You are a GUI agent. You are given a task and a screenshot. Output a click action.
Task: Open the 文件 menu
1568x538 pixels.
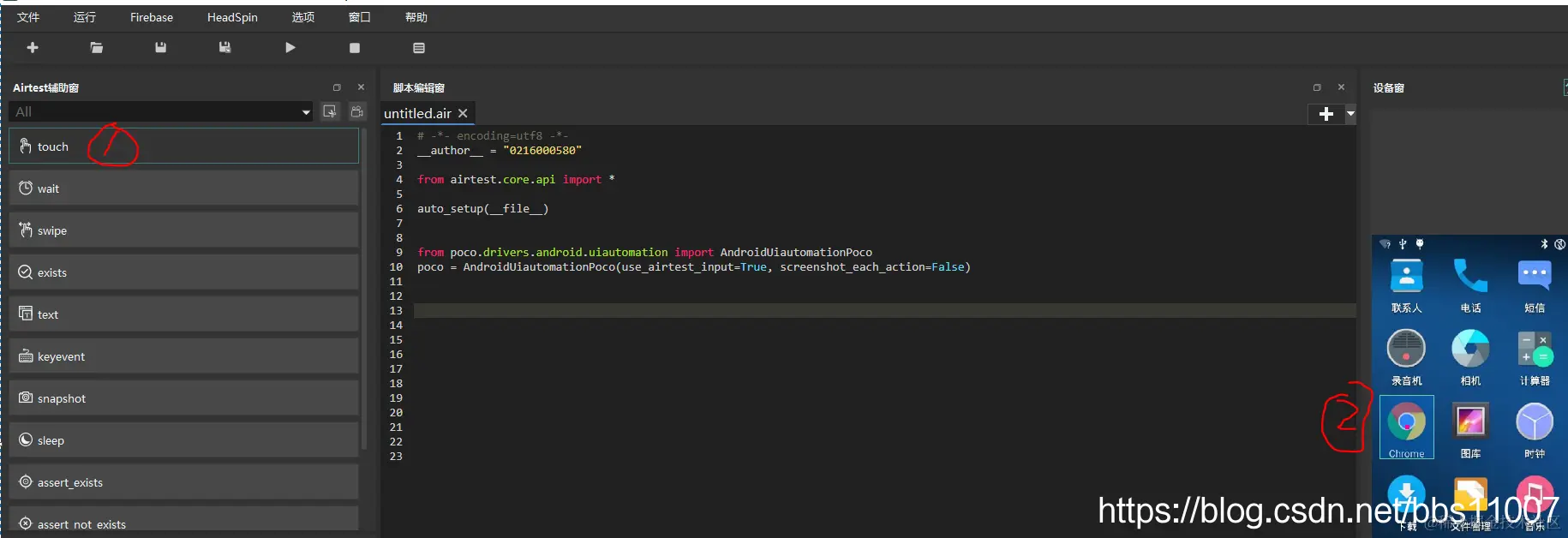28,17
